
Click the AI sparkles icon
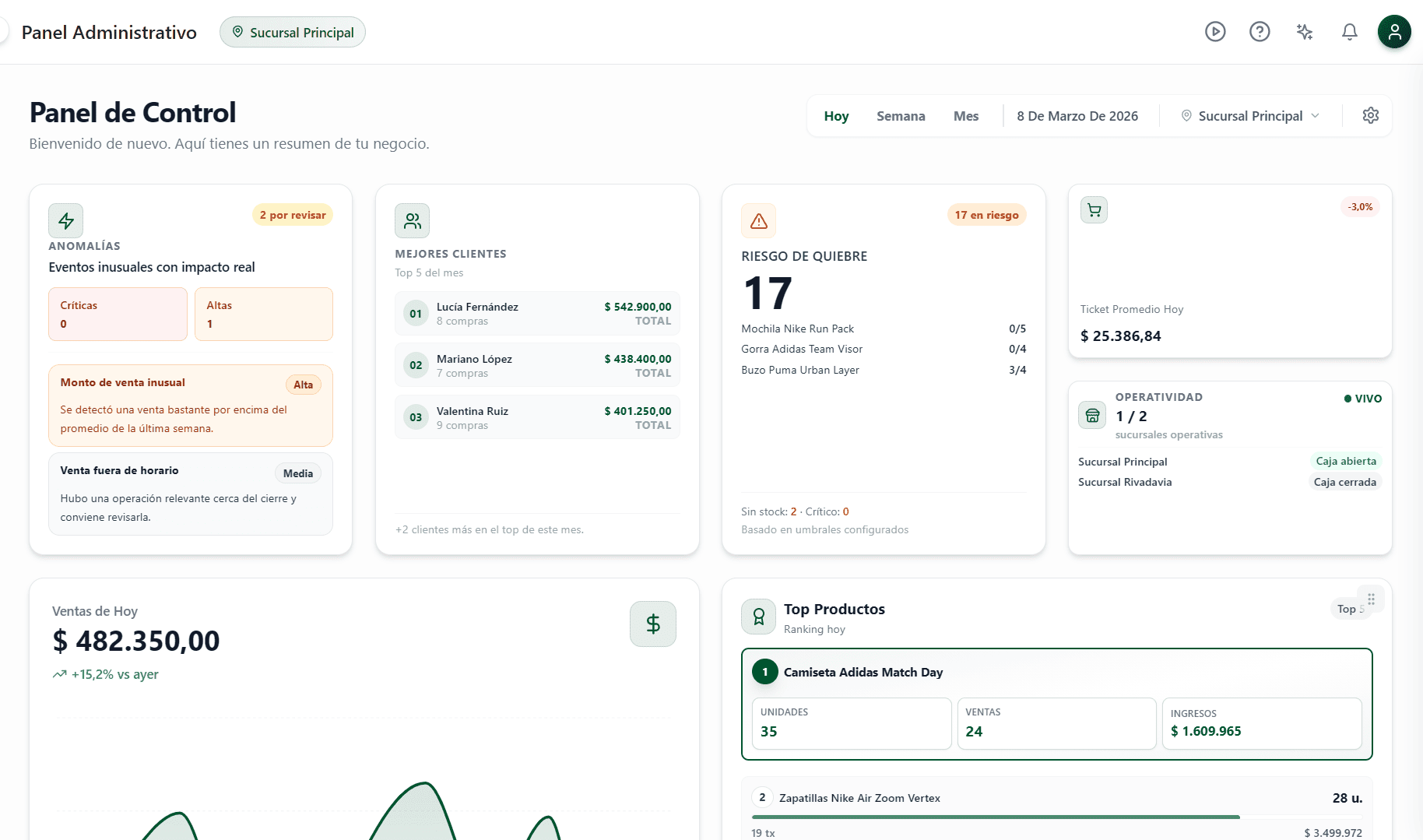pyautogui.click(x=1305, y=32)
